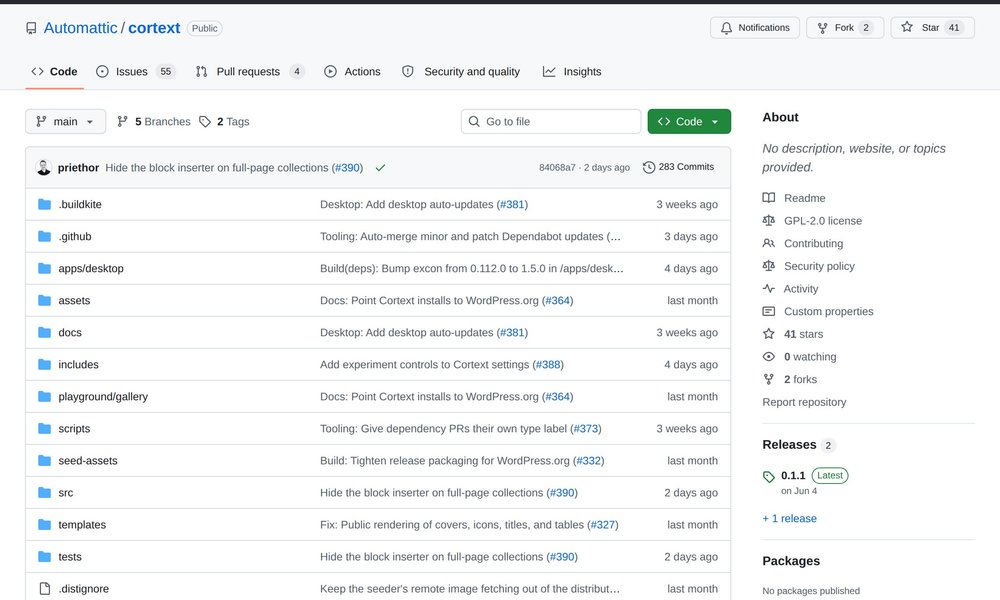This screenshot has height=600, width=1000.
Task: Open the Pull requests tab
Action: pyautogui.click(x=249, y=71)
